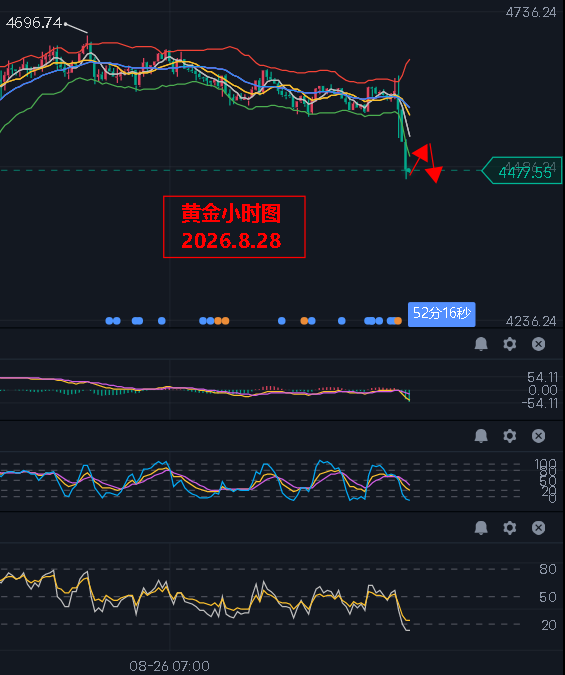
Task: Open alert bell for MACD indicator panel
Action: pyautogui.click(x=481, y=344)
